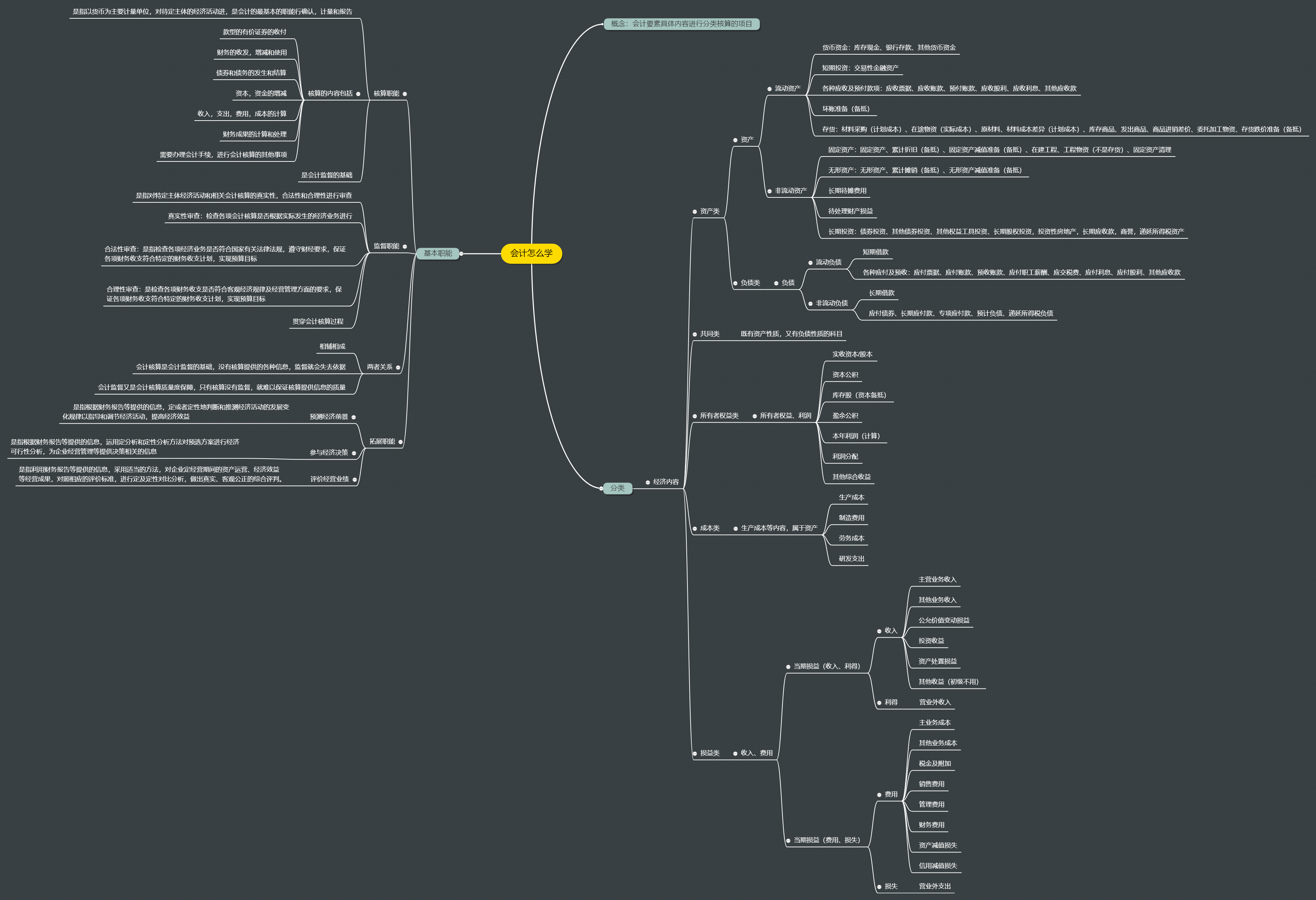Collapse 当期损益(费用、损失) using its dot
Screen dimensions: 1316x900
click(x=788, y=840)
